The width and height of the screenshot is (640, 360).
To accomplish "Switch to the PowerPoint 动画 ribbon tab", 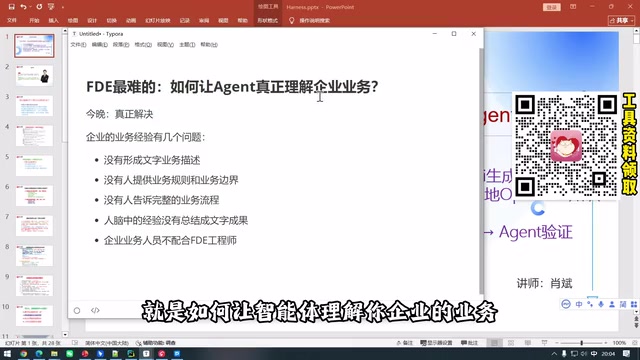I will click(131, 20).
